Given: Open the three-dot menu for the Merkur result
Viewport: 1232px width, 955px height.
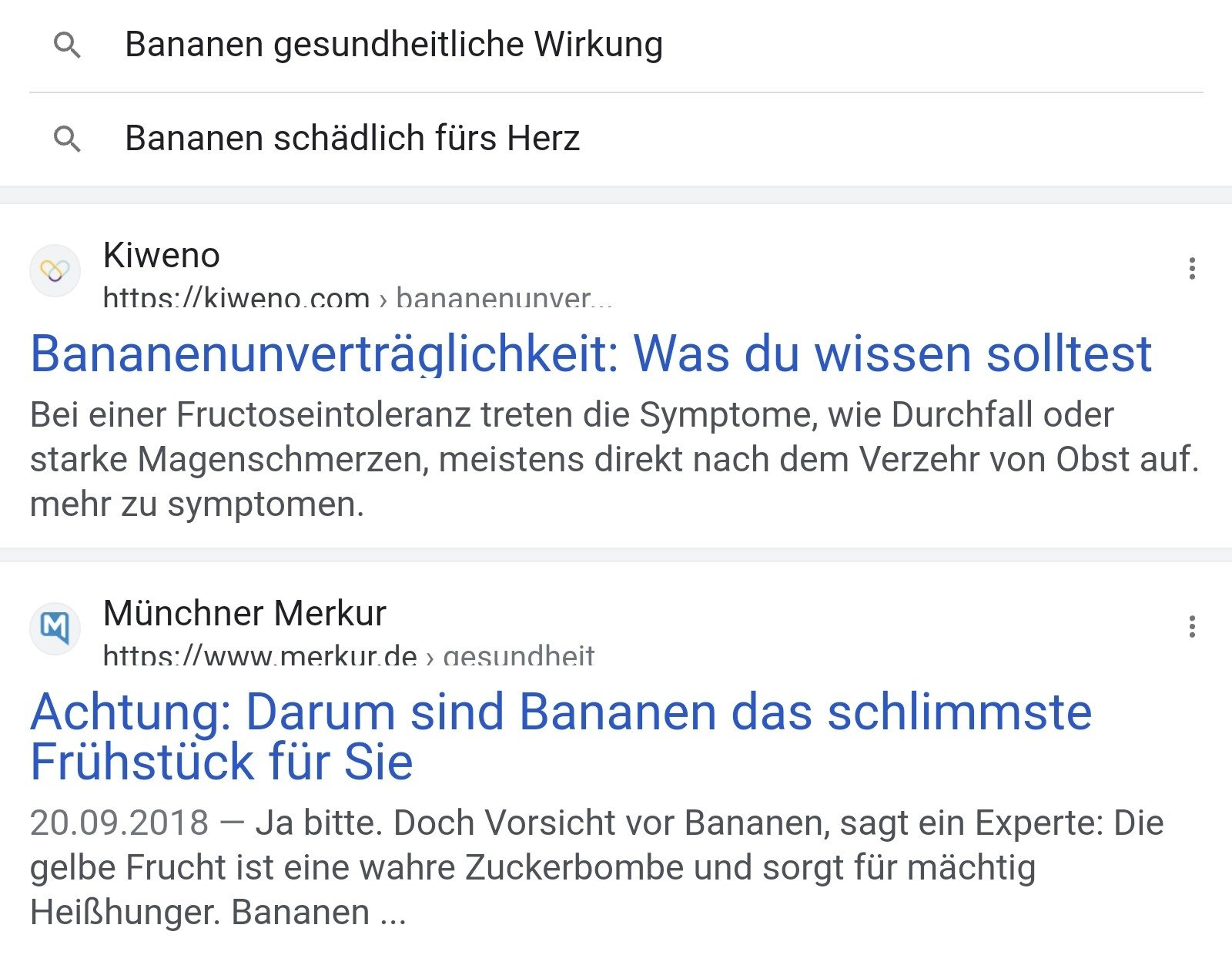Looking at the screenshot, I should [1191, 627].
